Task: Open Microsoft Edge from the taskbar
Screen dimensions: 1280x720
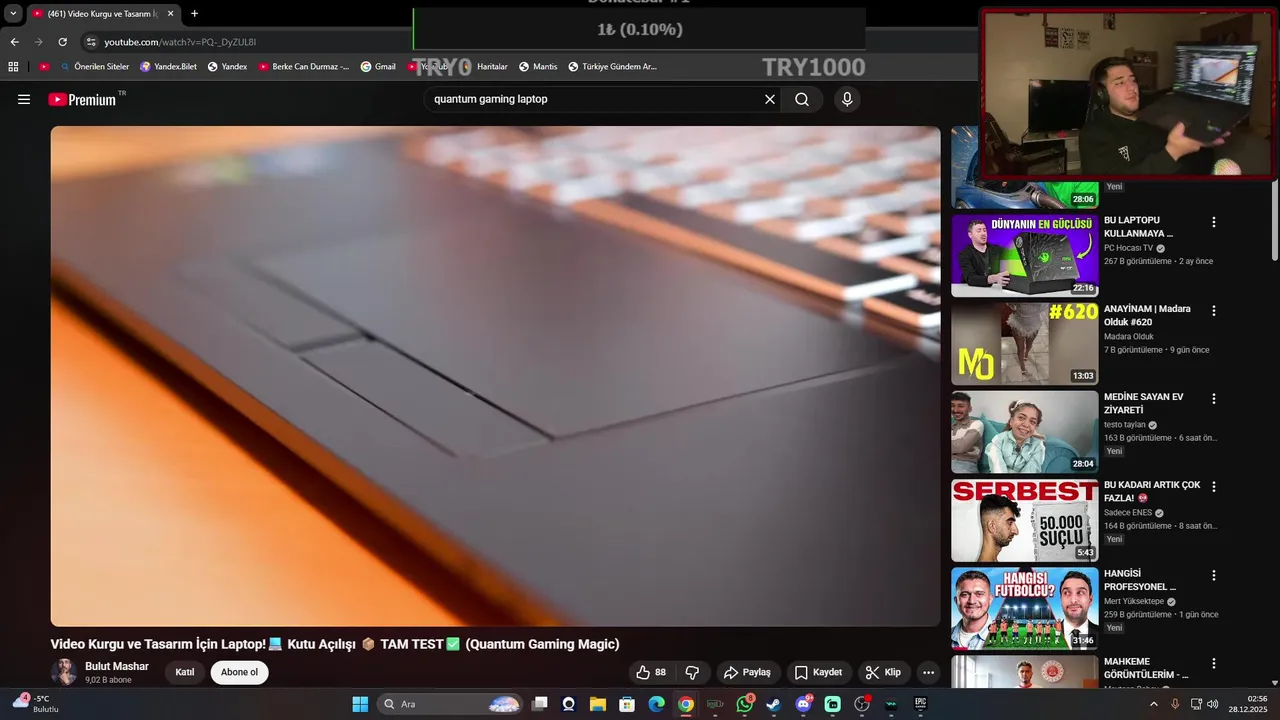Action: coord(656,704)
